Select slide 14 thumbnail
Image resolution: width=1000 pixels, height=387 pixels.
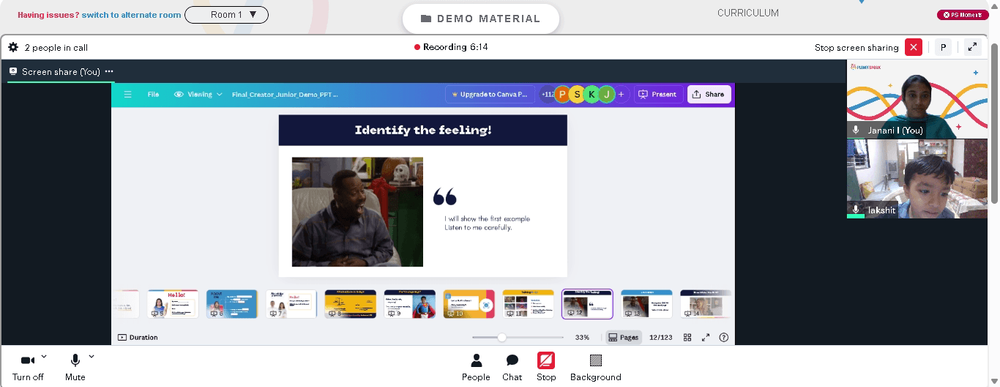point(705,304)
